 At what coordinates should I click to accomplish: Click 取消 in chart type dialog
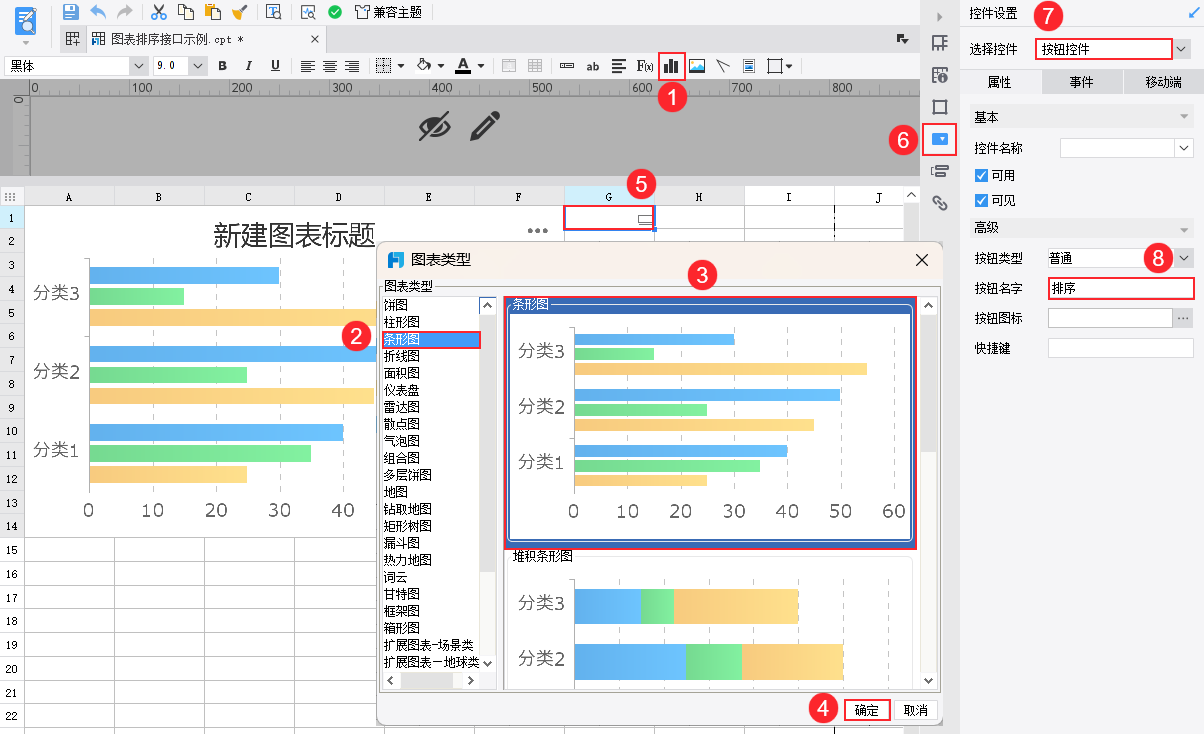[915, 710]
